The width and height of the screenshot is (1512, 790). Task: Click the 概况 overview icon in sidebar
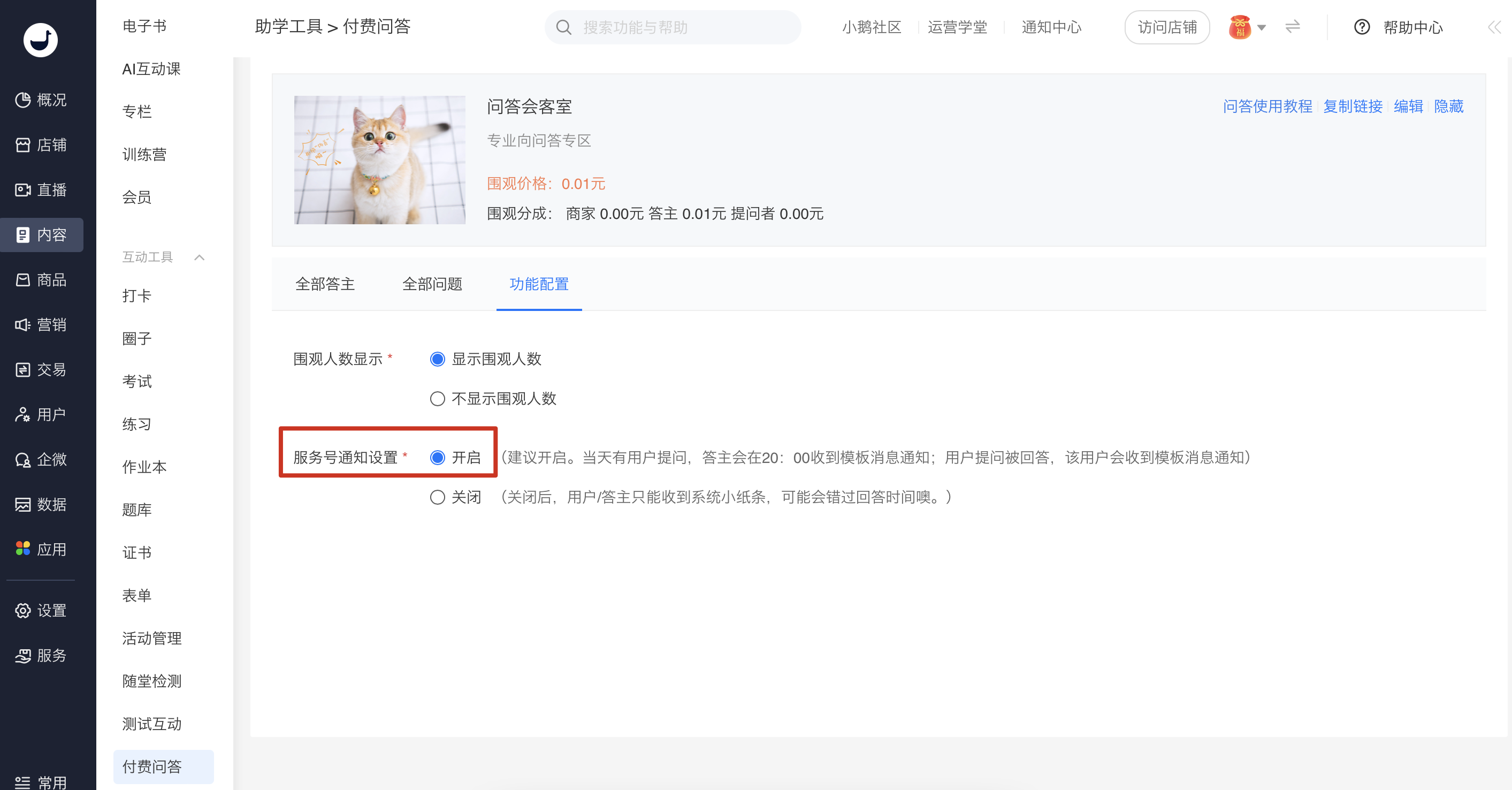[23, 100]
